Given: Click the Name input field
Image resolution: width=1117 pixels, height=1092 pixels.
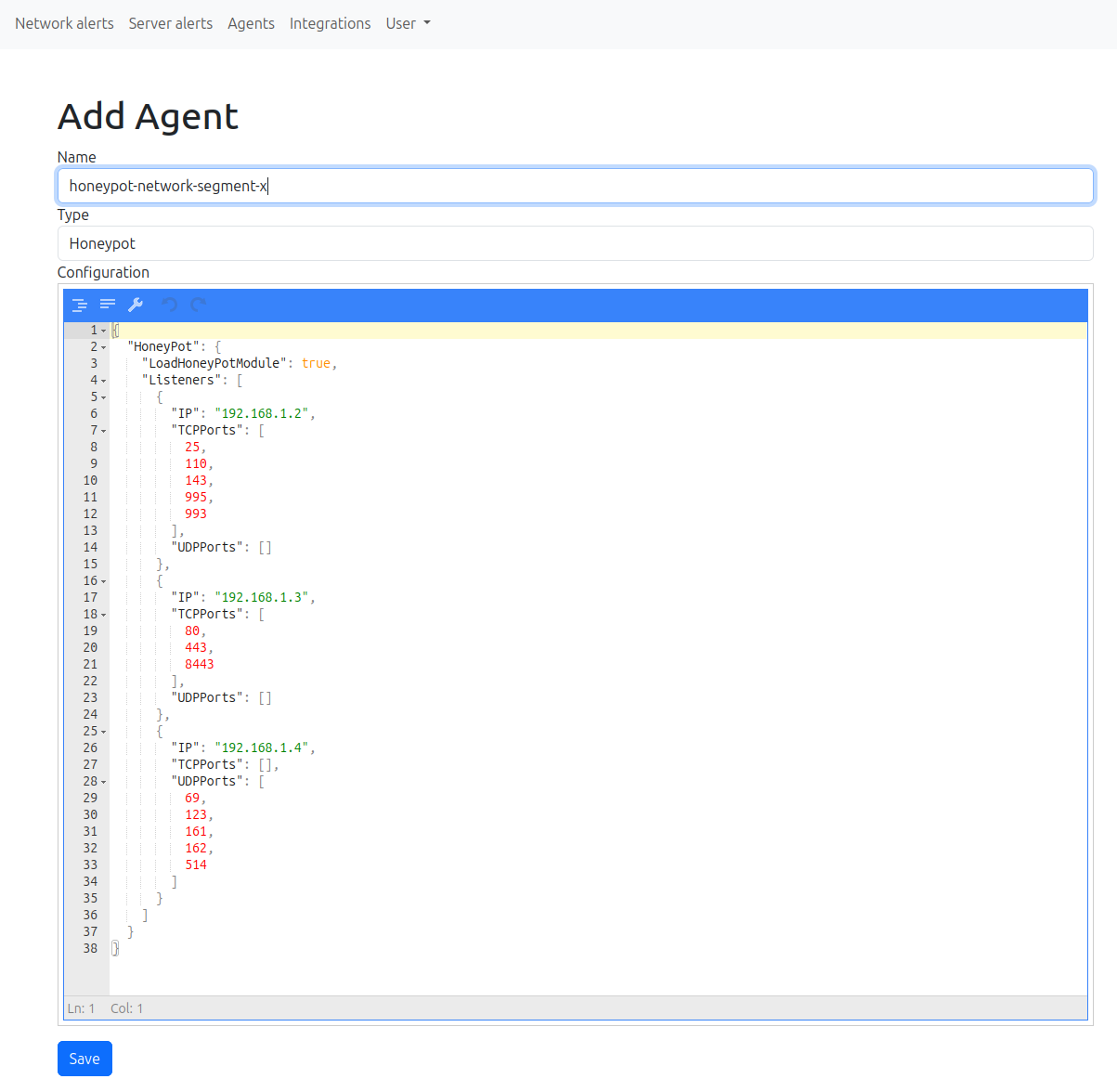Looking at the screenshot, I should (576, 186).
